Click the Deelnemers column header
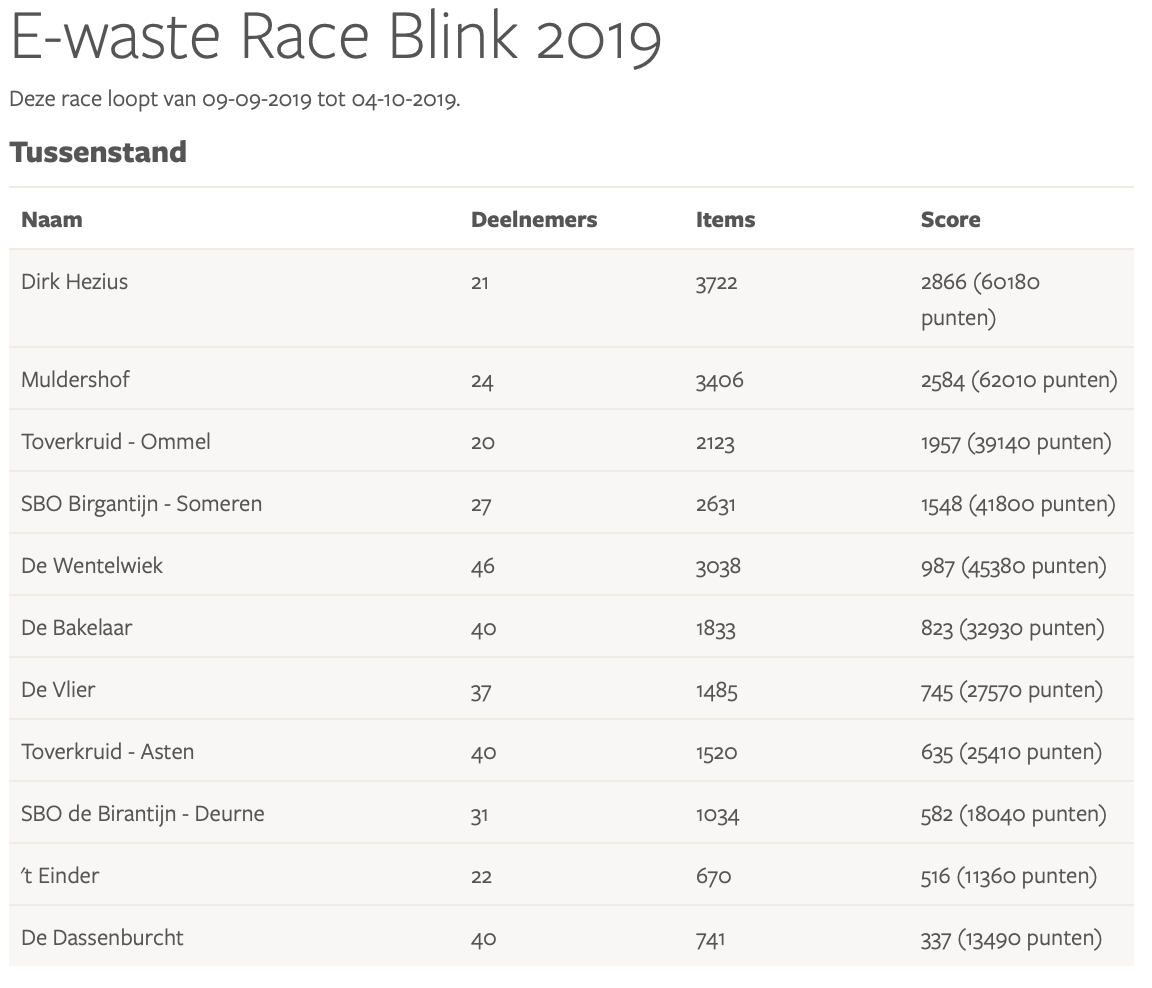Screen dimensions: 1152x988 coord(534,220)
